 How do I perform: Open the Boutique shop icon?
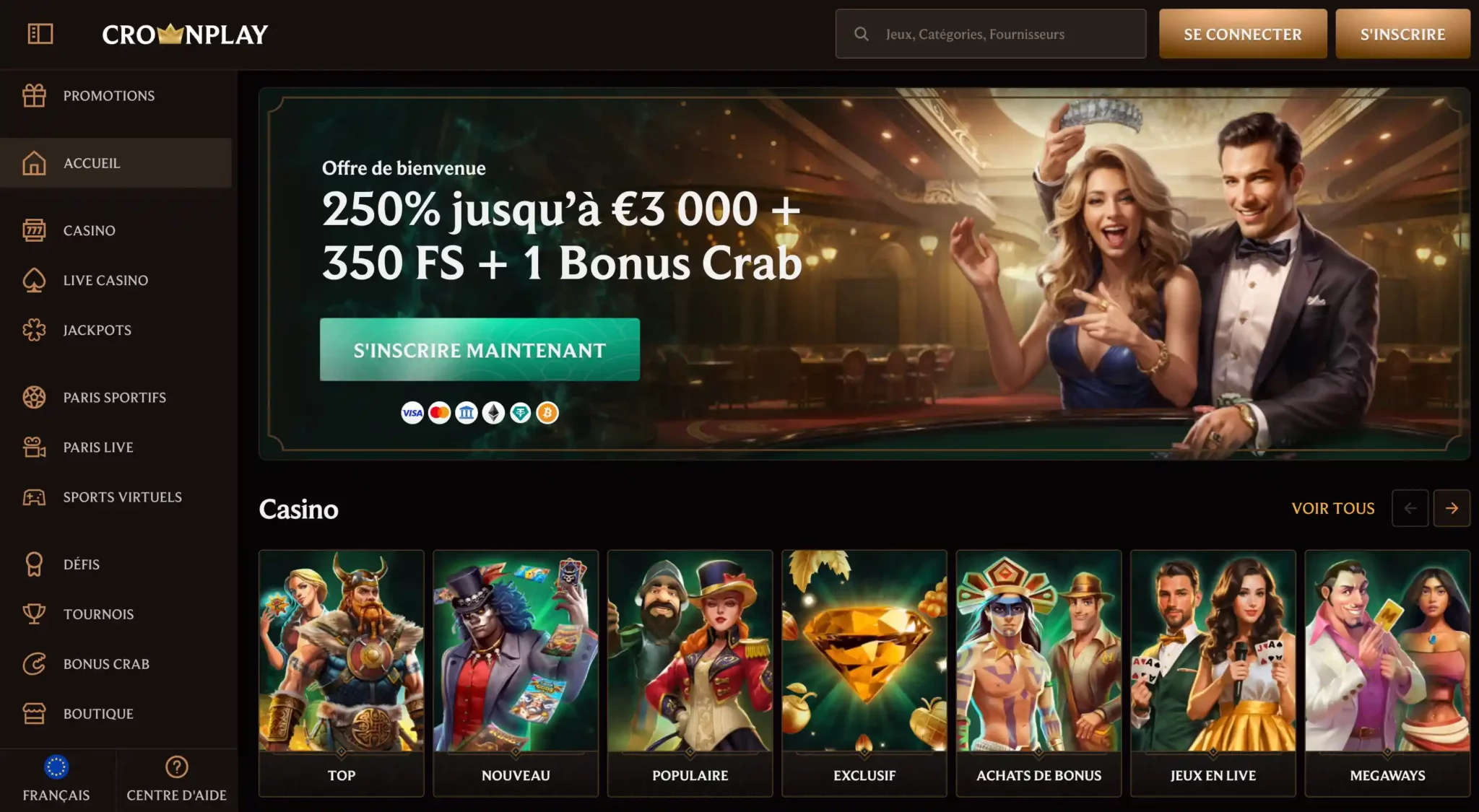pyautogui.click(x=34, y=713)
